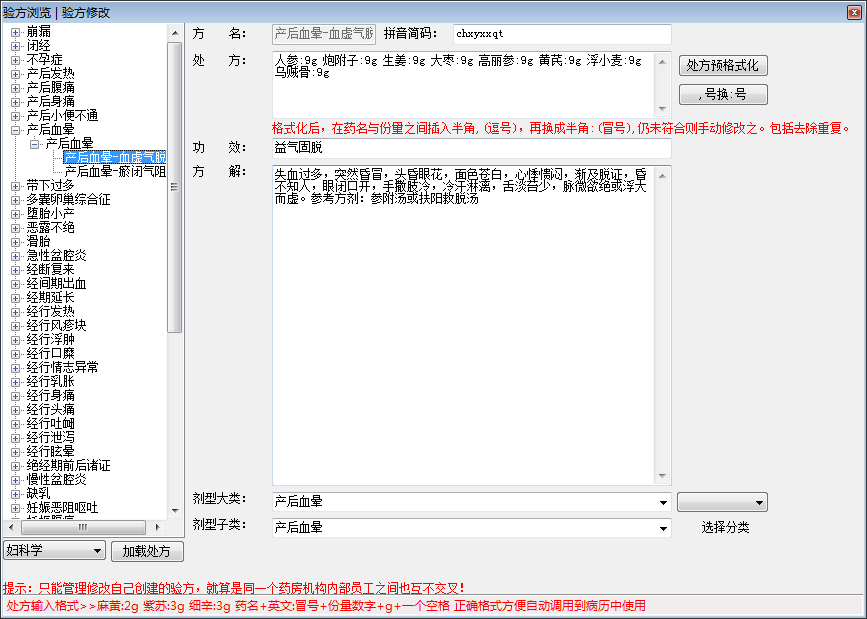Switch to the 验方浏览 tab
The height and width of the screenshot is (619, 867).
click(28, 12)
